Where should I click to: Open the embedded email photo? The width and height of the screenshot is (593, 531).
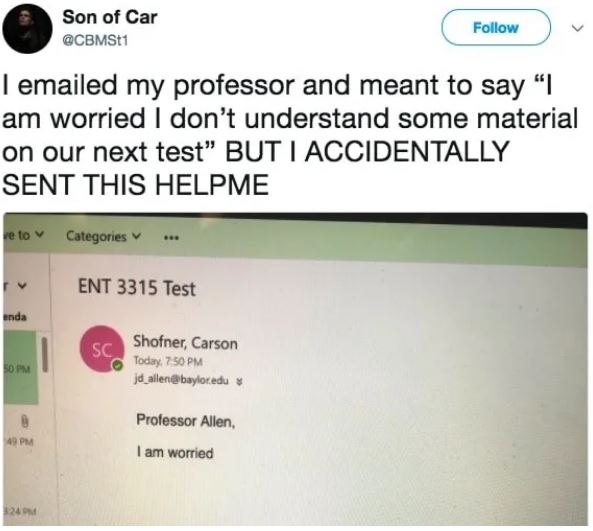295,369
